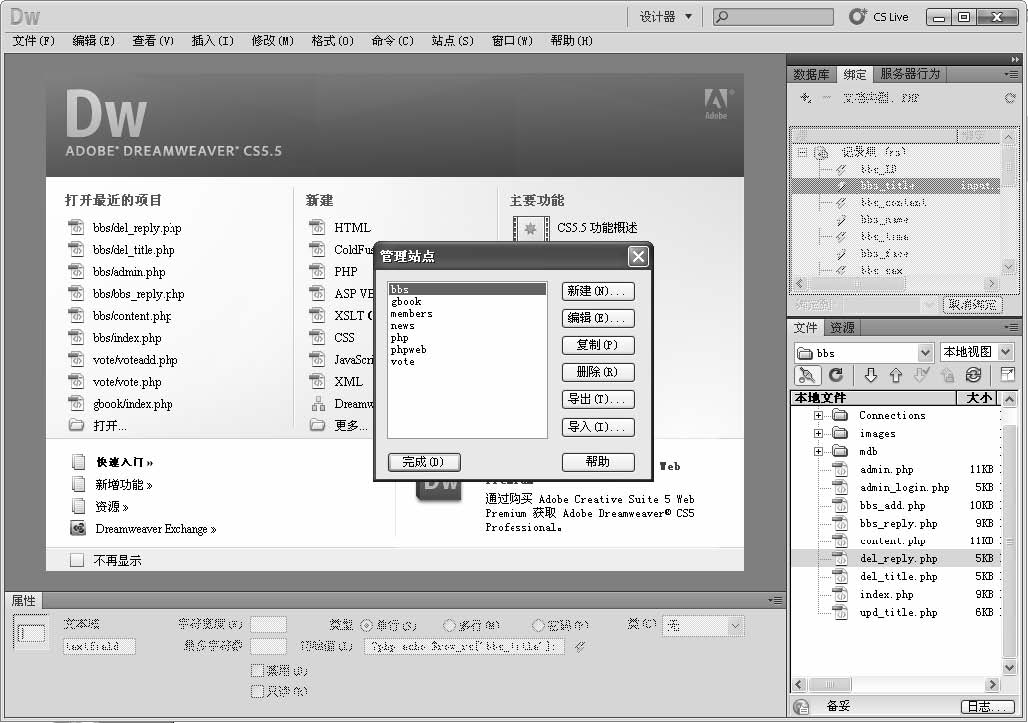The height and width of the screenshot is (723, 1028).
Task: Refresh the Files panel file list
Action: pos(836,375)
